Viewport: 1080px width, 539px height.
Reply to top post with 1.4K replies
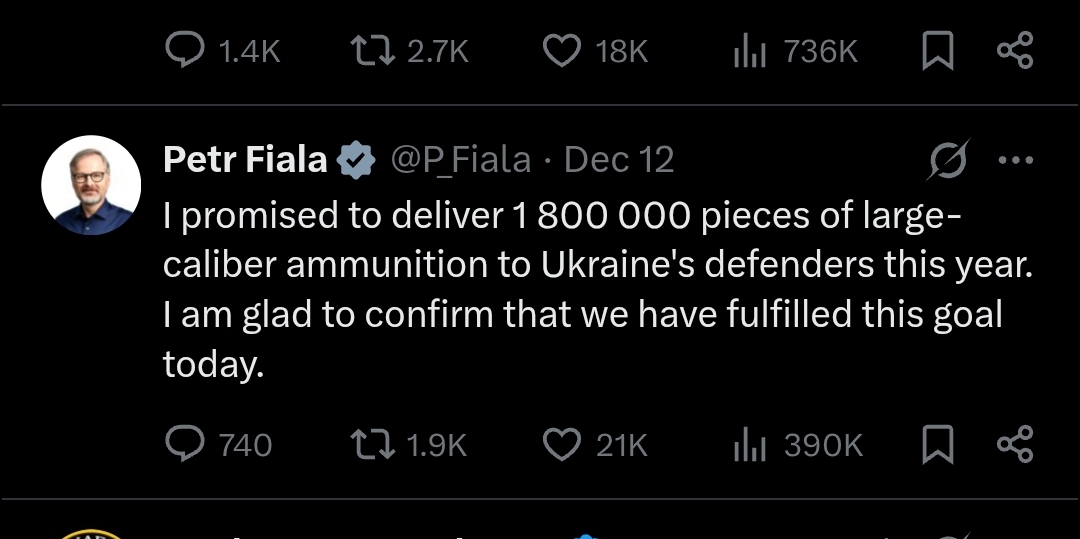[x=184, y=51]
